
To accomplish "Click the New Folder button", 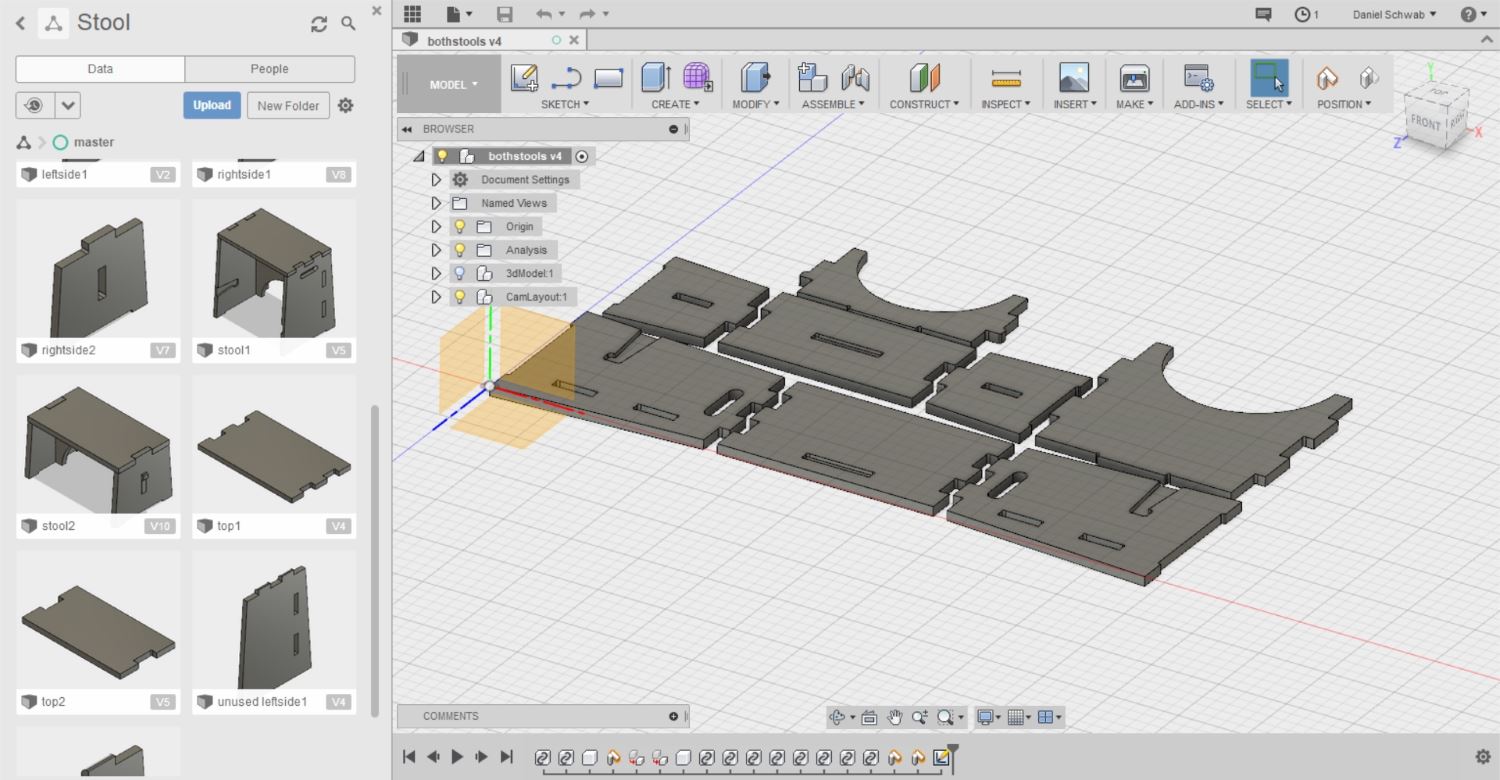I will click(288, 105).
